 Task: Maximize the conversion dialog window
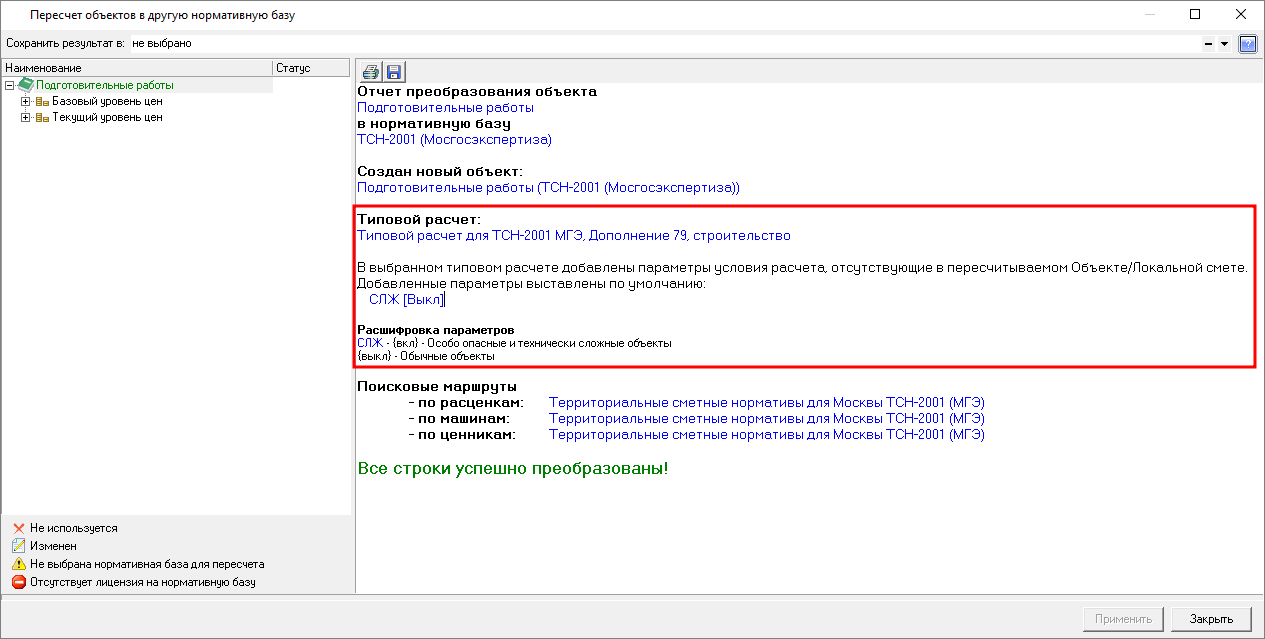click(1195, 15)
